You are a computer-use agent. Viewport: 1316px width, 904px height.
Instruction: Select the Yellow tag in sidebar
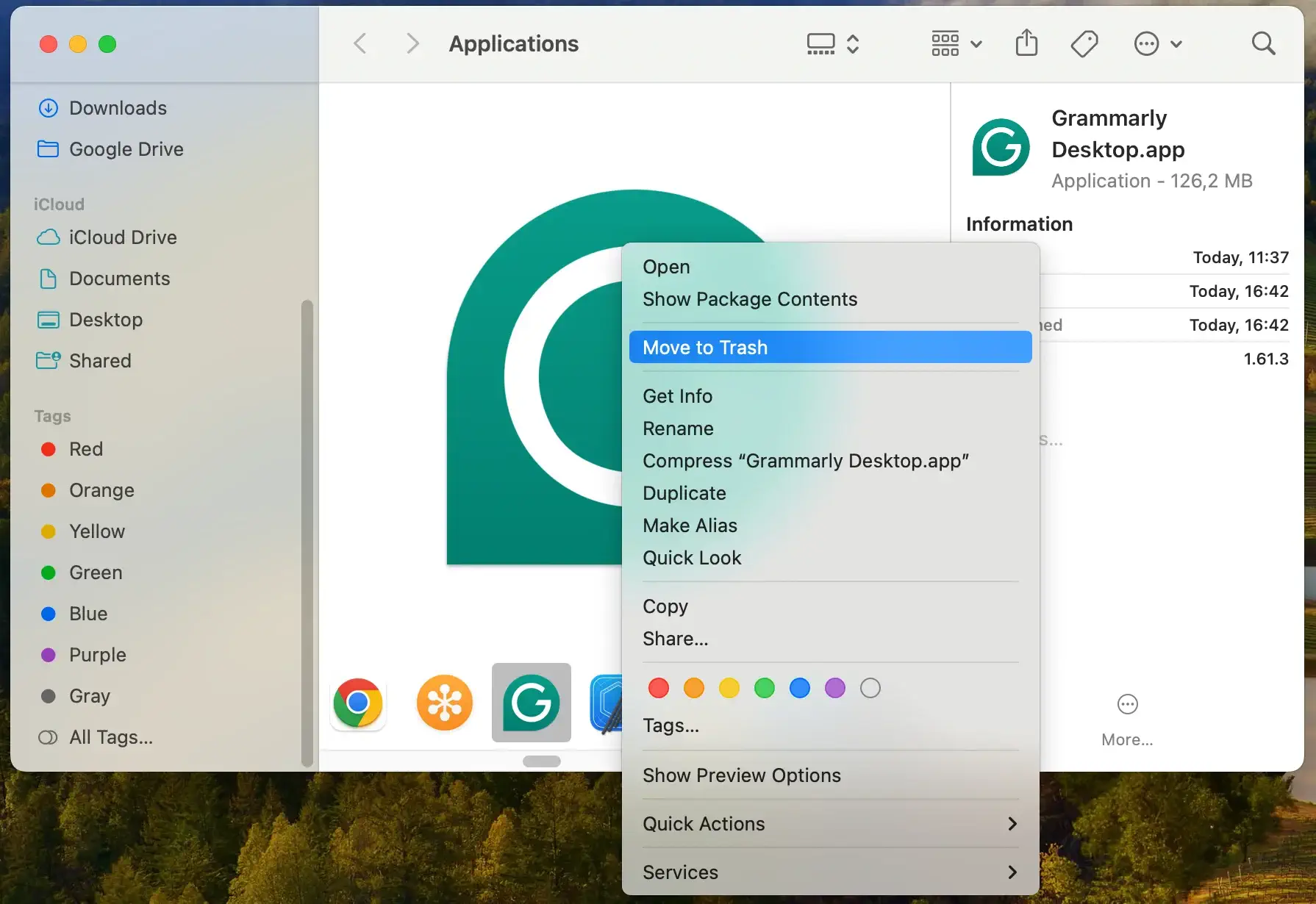click(83, 531)
